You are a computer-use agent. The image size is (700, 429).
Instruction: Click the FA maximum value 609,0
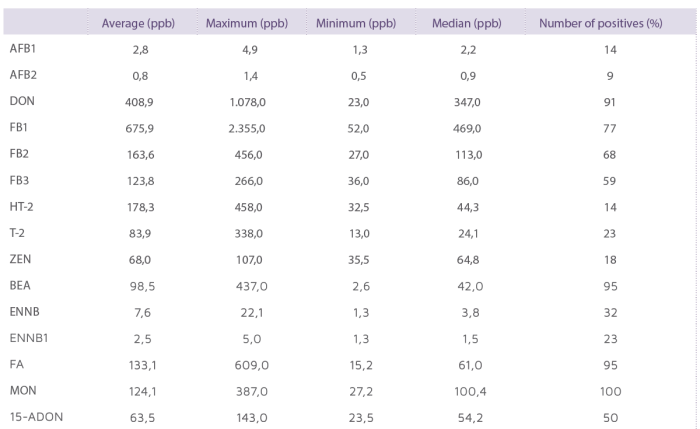tap(252, 365)
